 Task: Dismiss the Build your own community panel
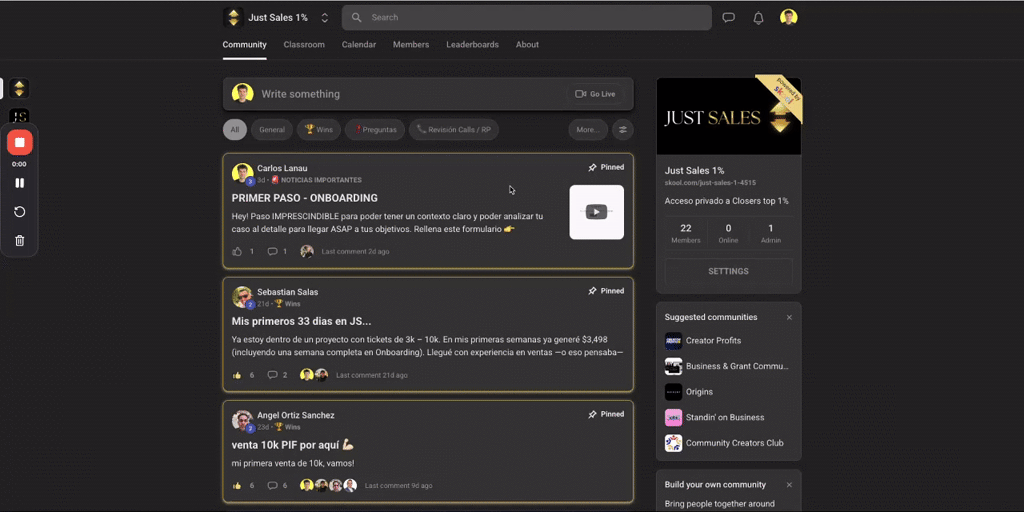pyautogui.click(x=789, y=485)
